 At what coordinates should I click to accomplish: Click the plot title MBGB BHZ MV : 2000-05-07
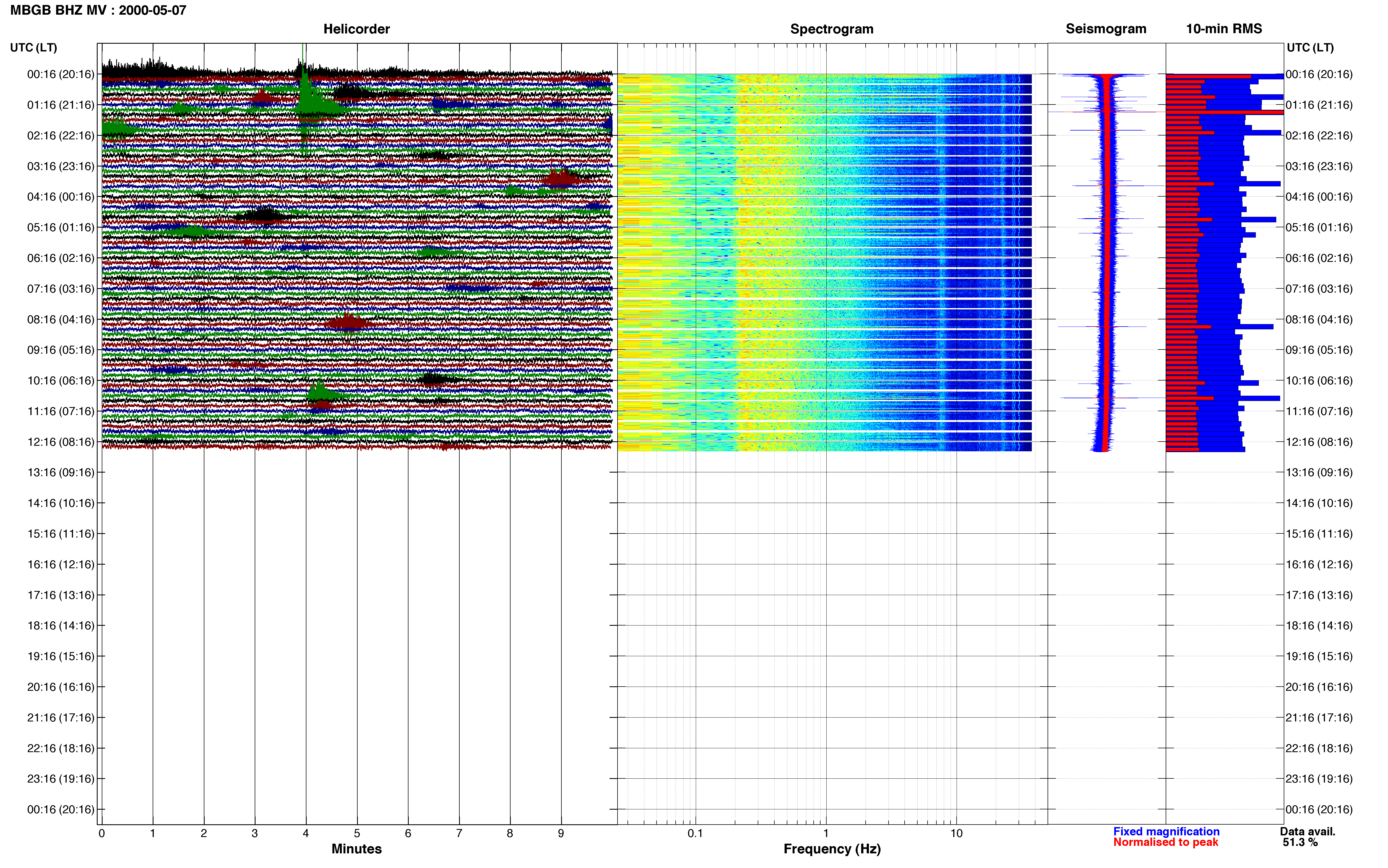[x=98, y=10]
